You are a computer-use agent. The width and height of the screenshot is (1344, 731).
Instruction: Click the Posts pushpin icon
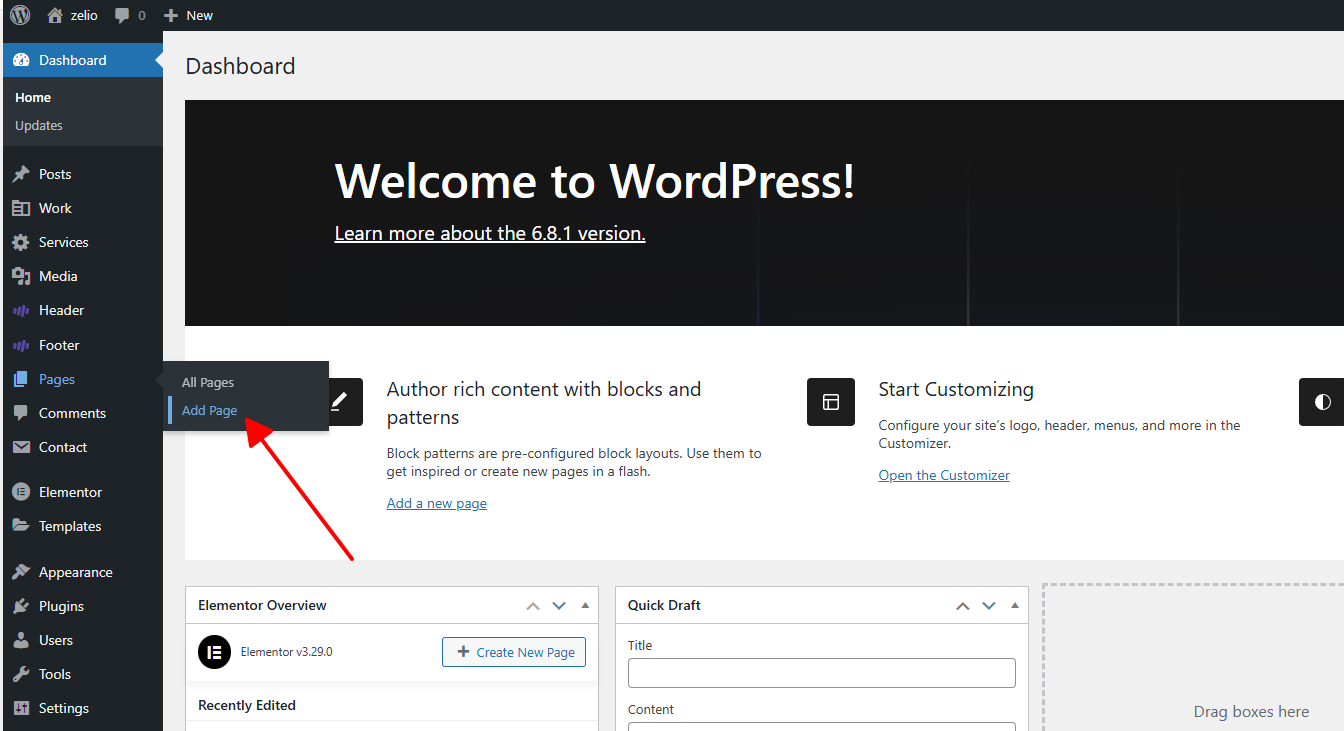21,174
